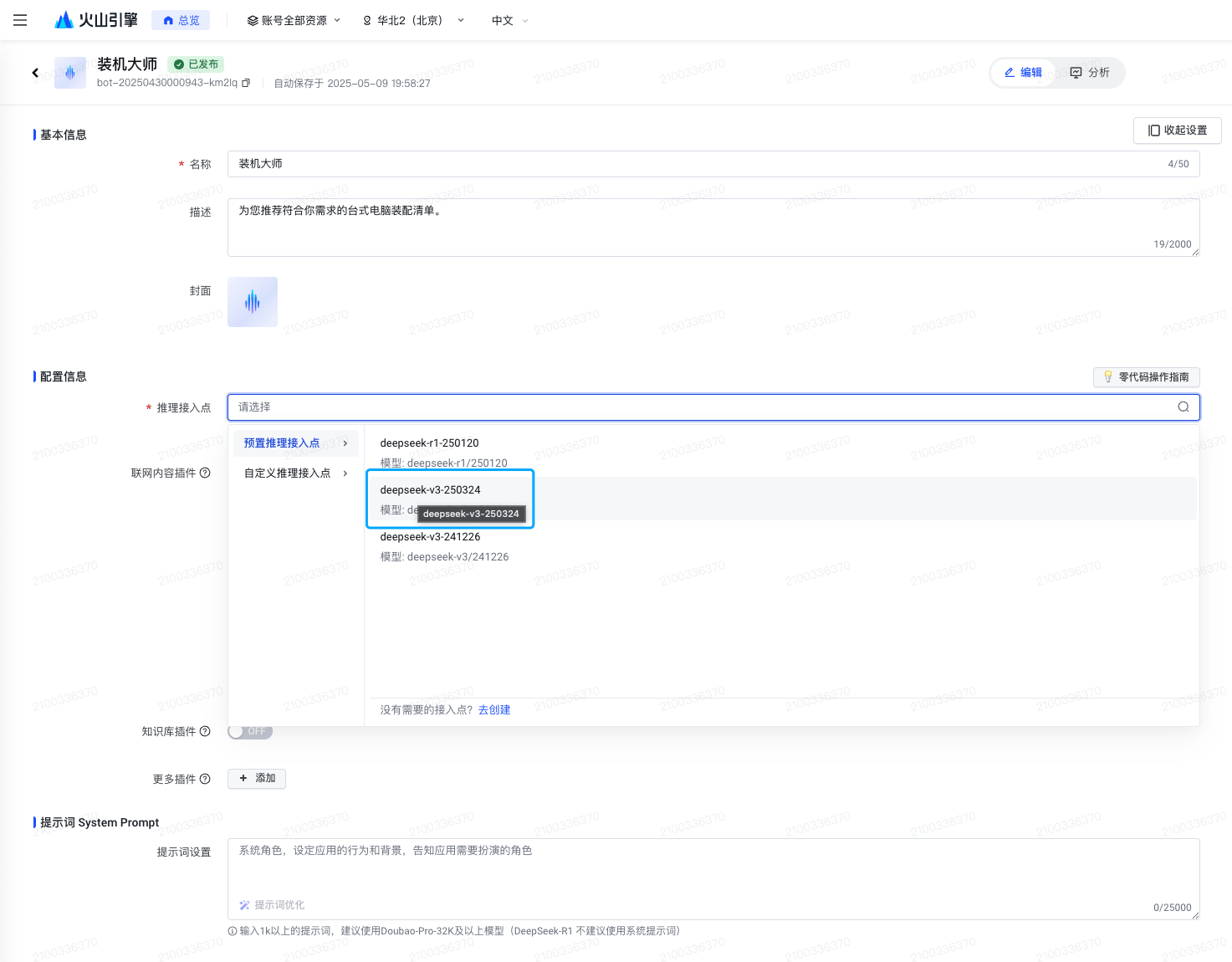Screen dimensions: 1232x962
Task: Expand chevron beside 自定义推理接入点
Action: [345, 473]
